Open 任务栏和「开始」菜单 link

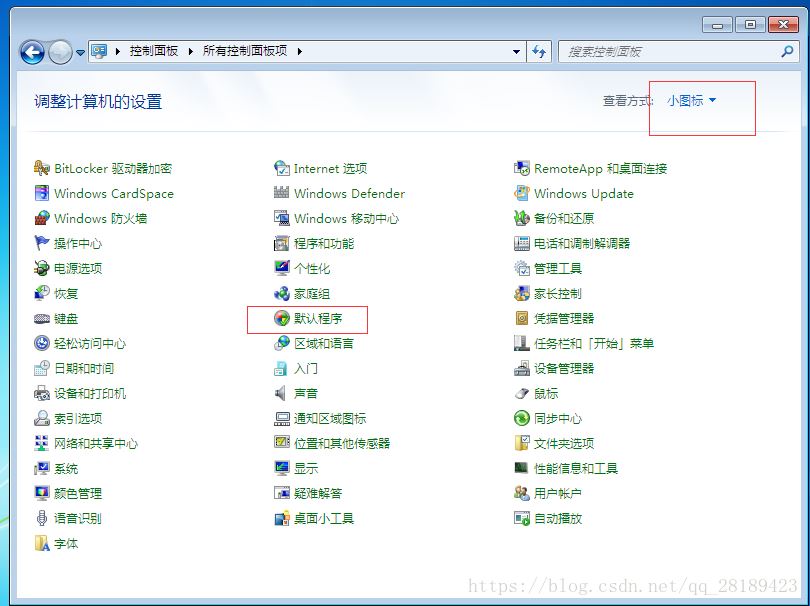[594, 344]
